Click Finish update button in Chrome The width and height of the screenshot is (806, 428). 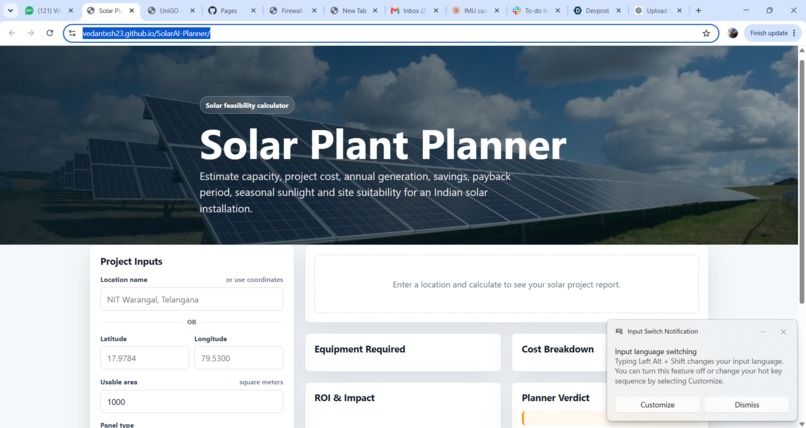tap(773, 33)
